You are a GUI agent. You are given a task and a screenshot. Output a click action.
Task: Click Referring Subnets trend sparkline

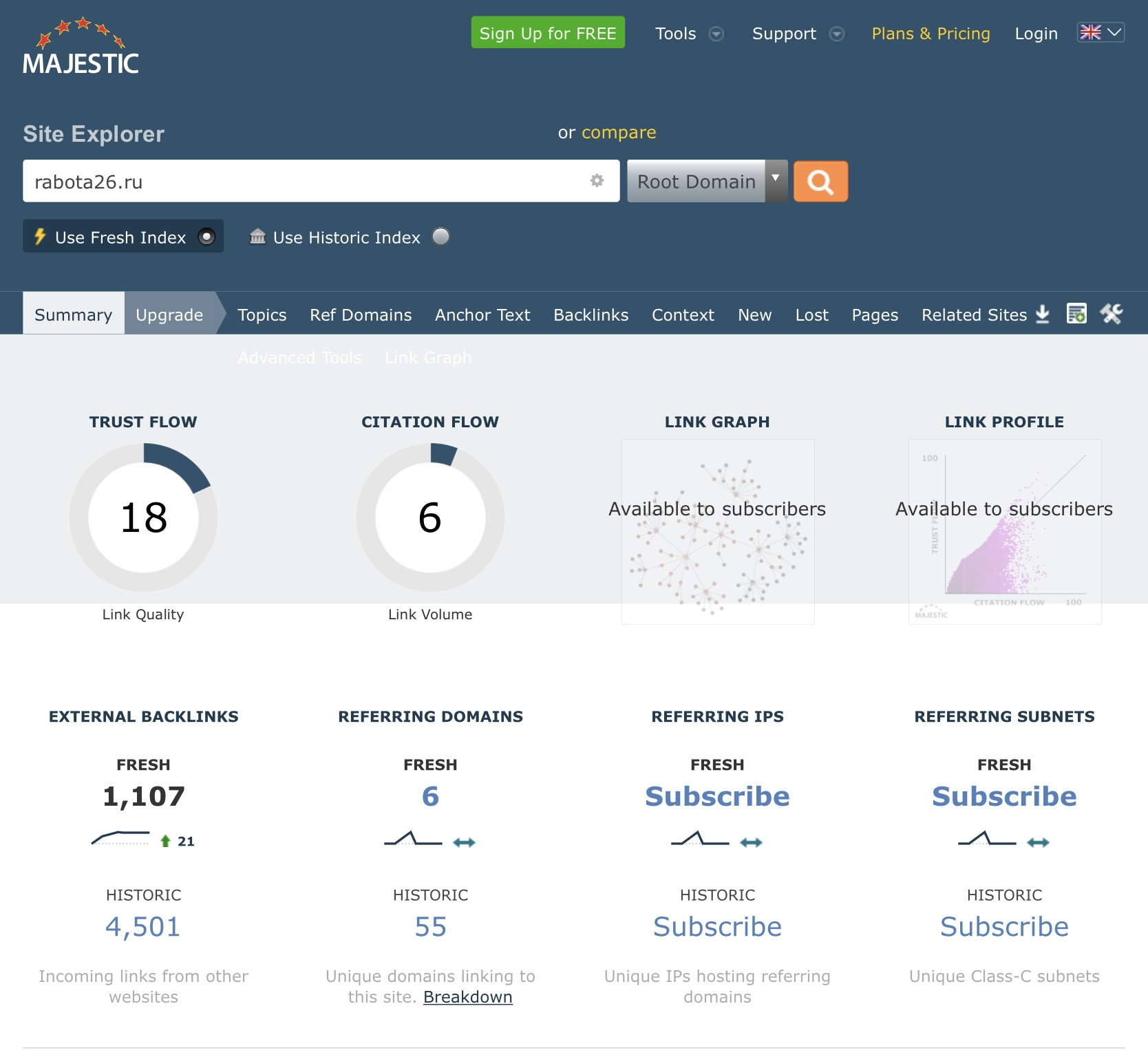(987, 838)
